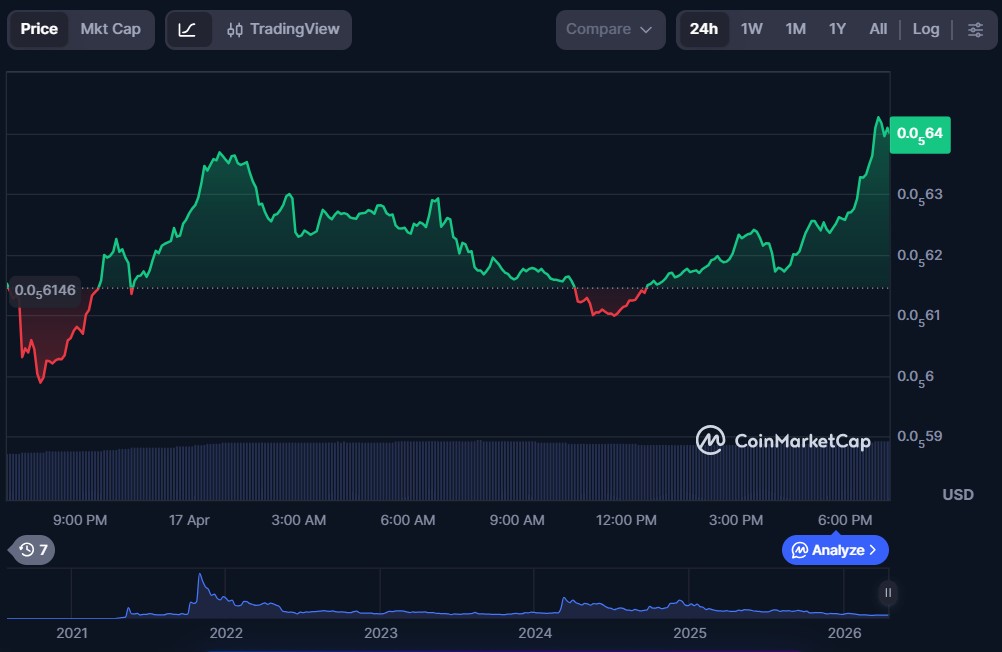
Task: Switch to Price view
Action: tap(39, 29)
